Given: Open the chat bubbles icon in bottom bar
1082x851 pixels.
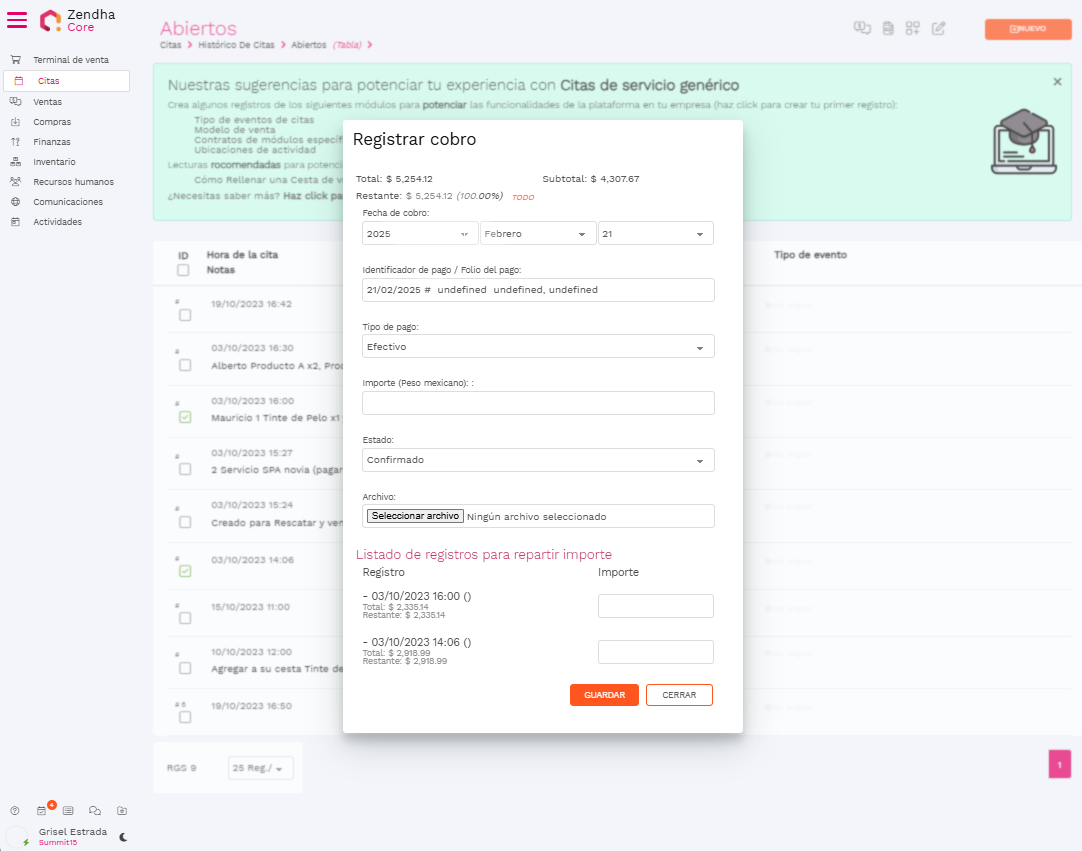Looking at the screenshot, I should [95, 810].
